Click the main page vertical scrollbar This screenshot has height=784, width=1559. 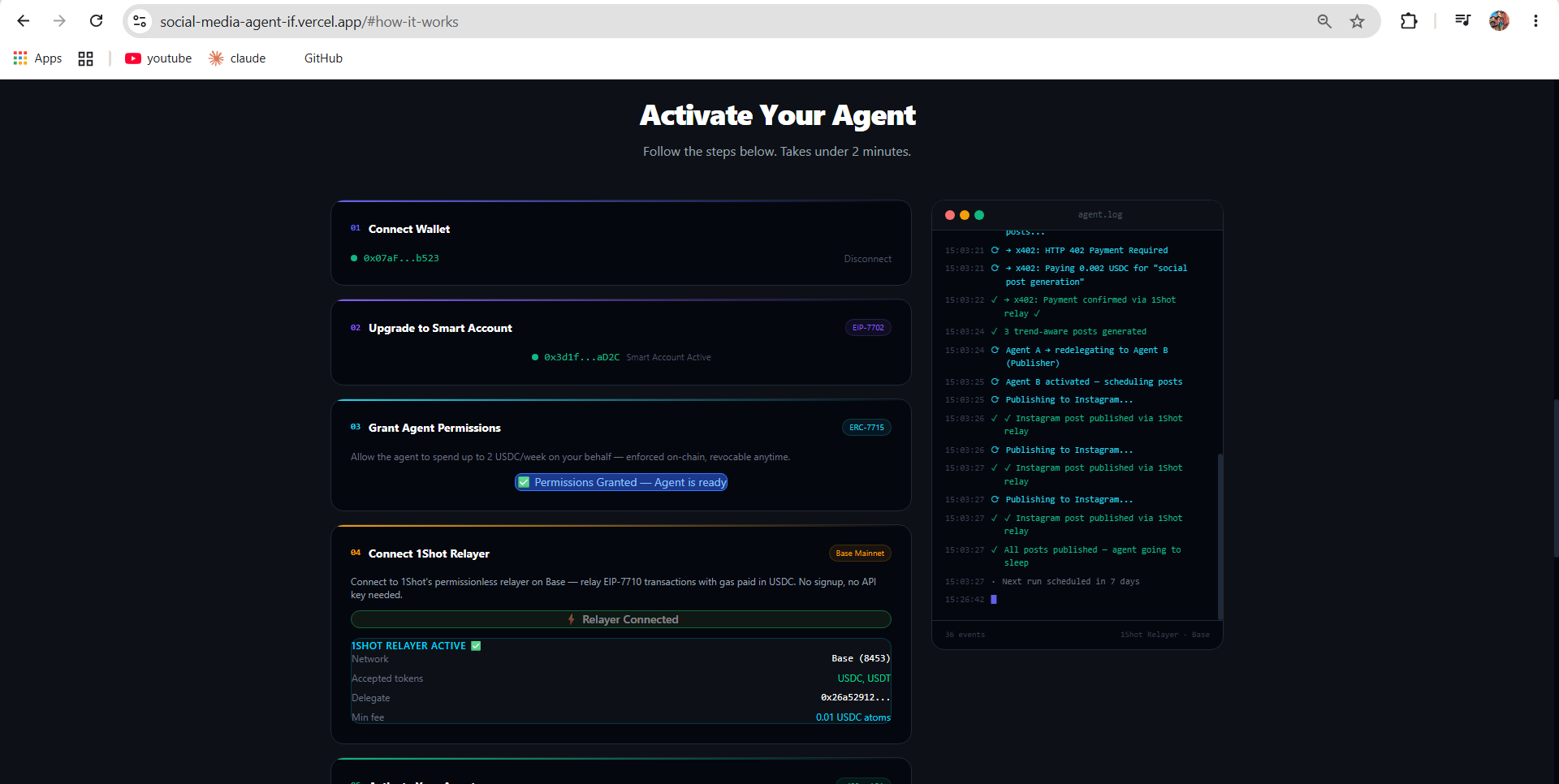(x=1556, y=477)
